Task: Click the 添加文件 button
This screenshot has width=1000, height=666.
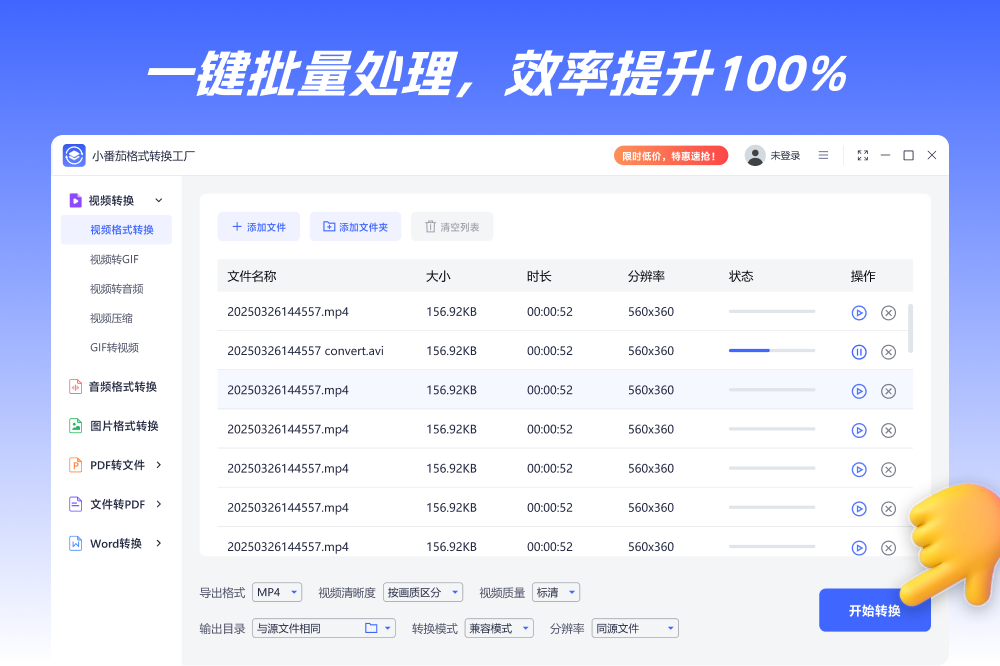Action: [x=259, y=227]
